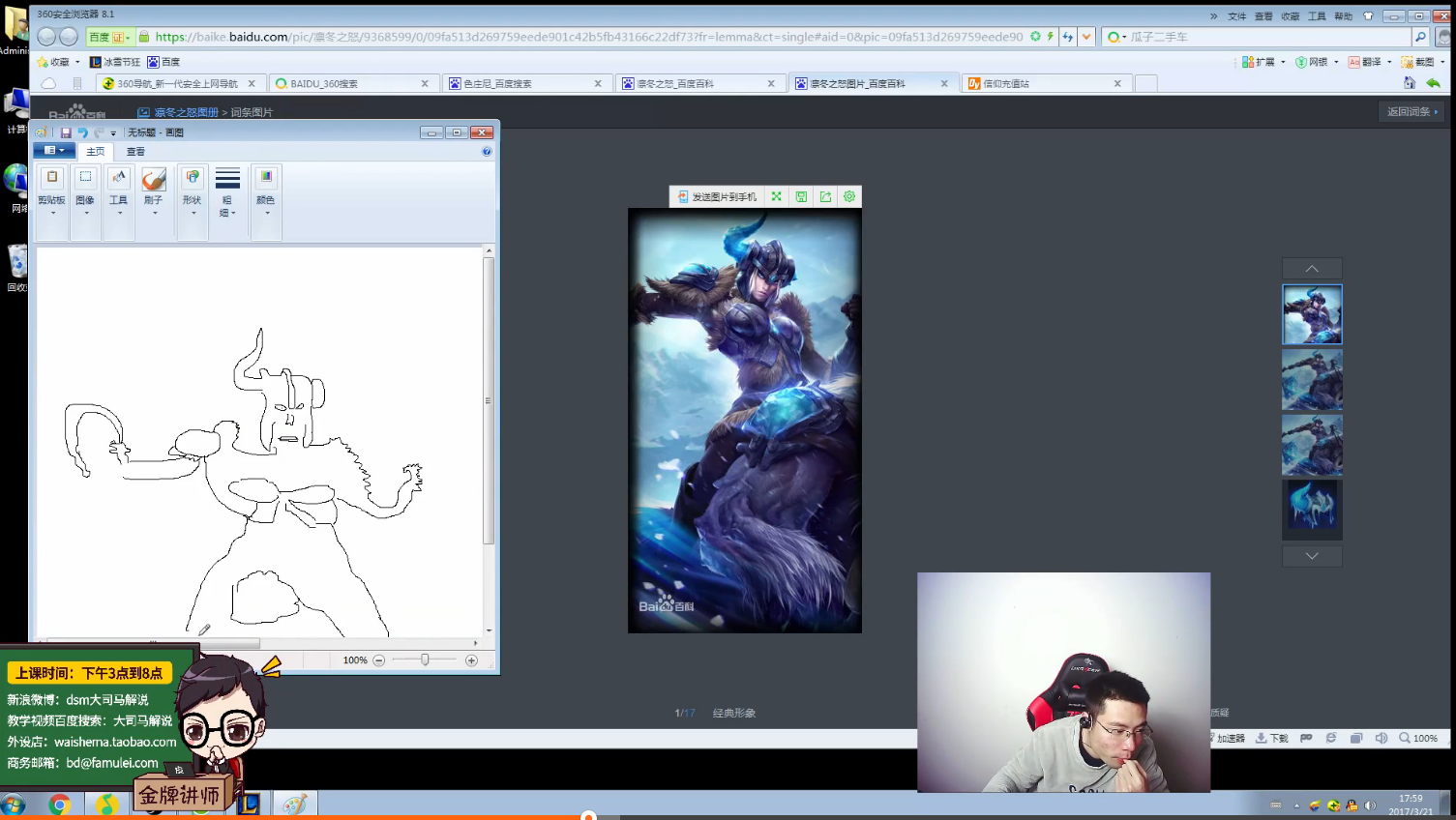Open the 帮助 browser menu
The height and width of the screenshot is (820, 1456).
(x=1344, y=16)
